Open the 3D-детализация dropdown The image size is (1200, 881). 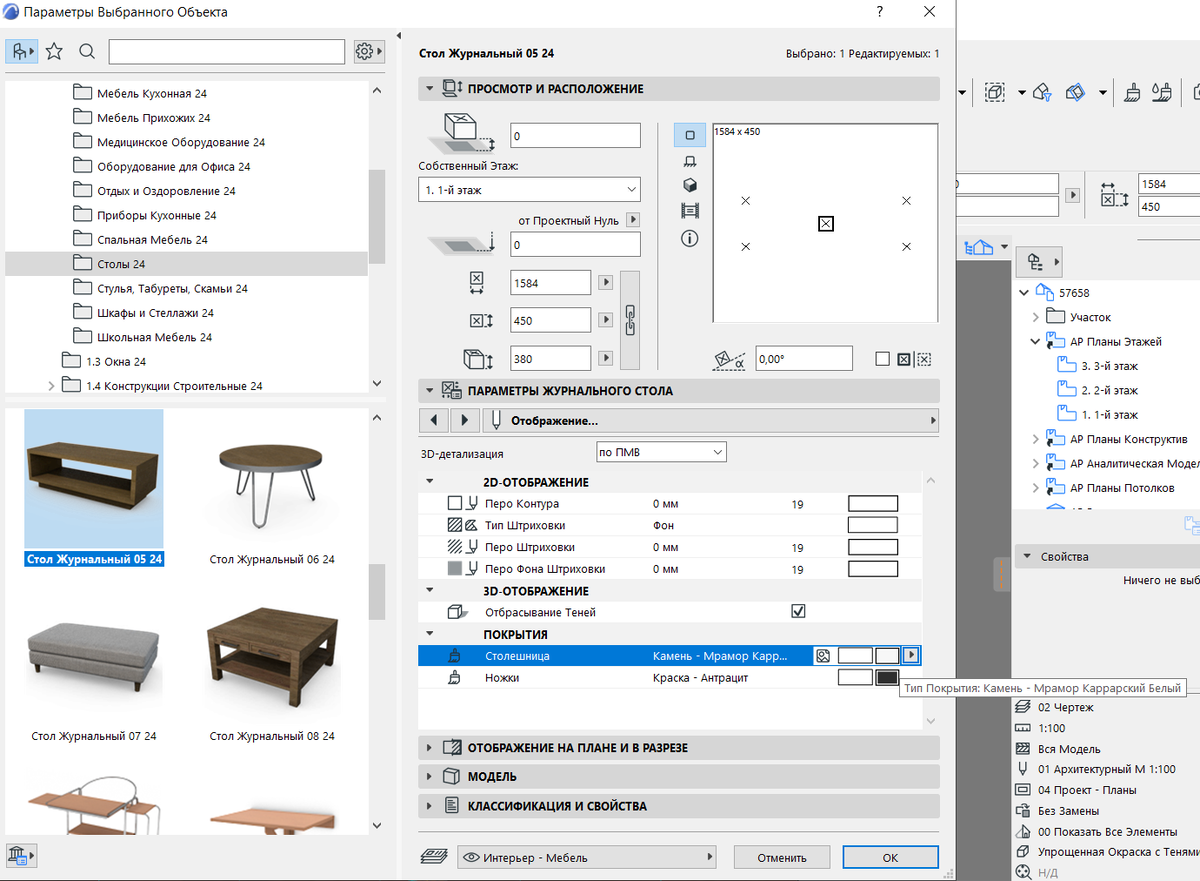coord(661,452)
